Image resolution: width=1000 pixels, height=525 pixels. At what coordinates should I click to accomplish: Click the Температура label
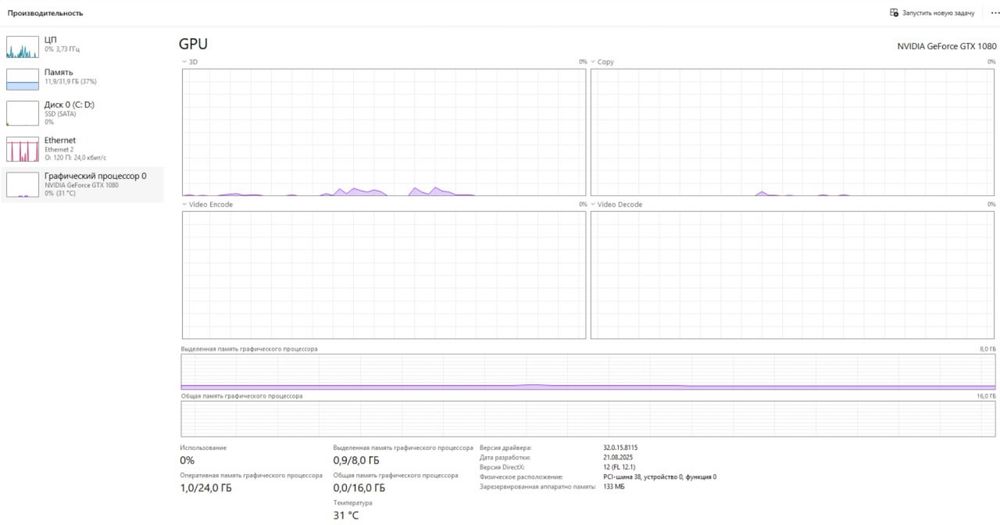click(x=353, y=503)
